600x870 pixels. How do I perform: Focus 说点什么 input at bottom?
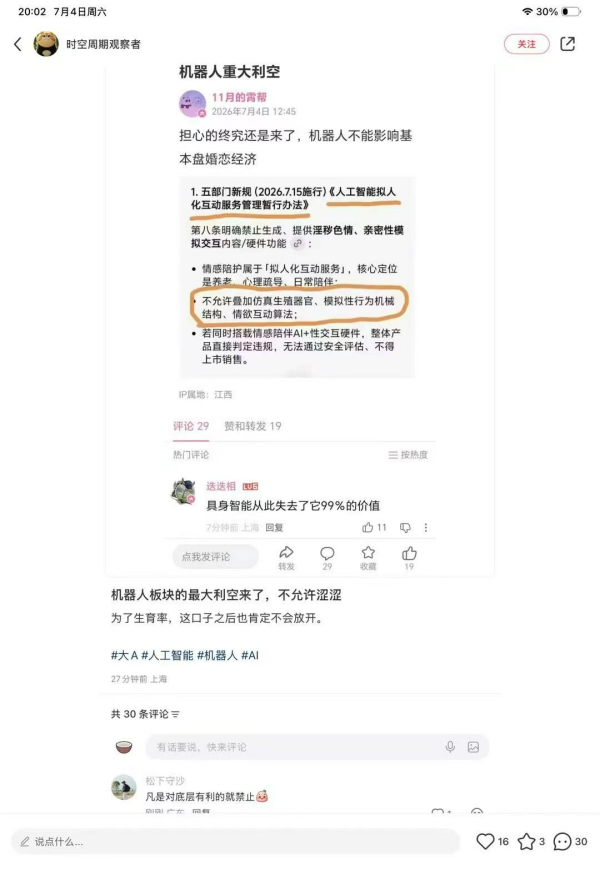pos(236,842)
